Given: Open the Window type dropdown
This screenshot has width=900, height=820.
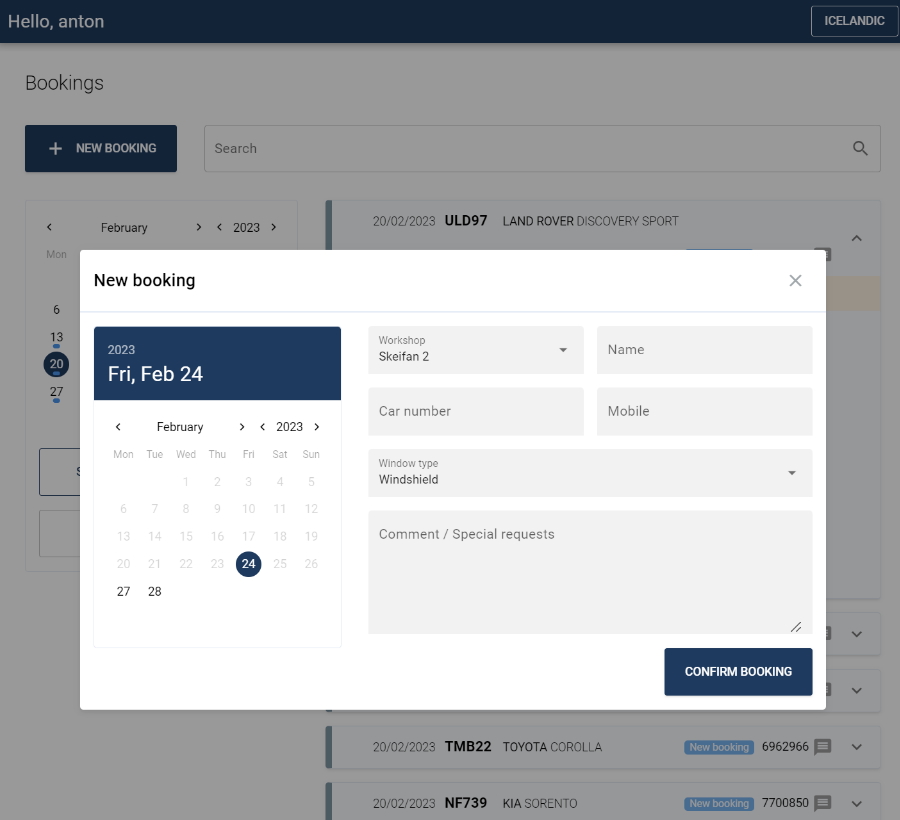Looking at the screenshot, I should click(x=590, y=473).
